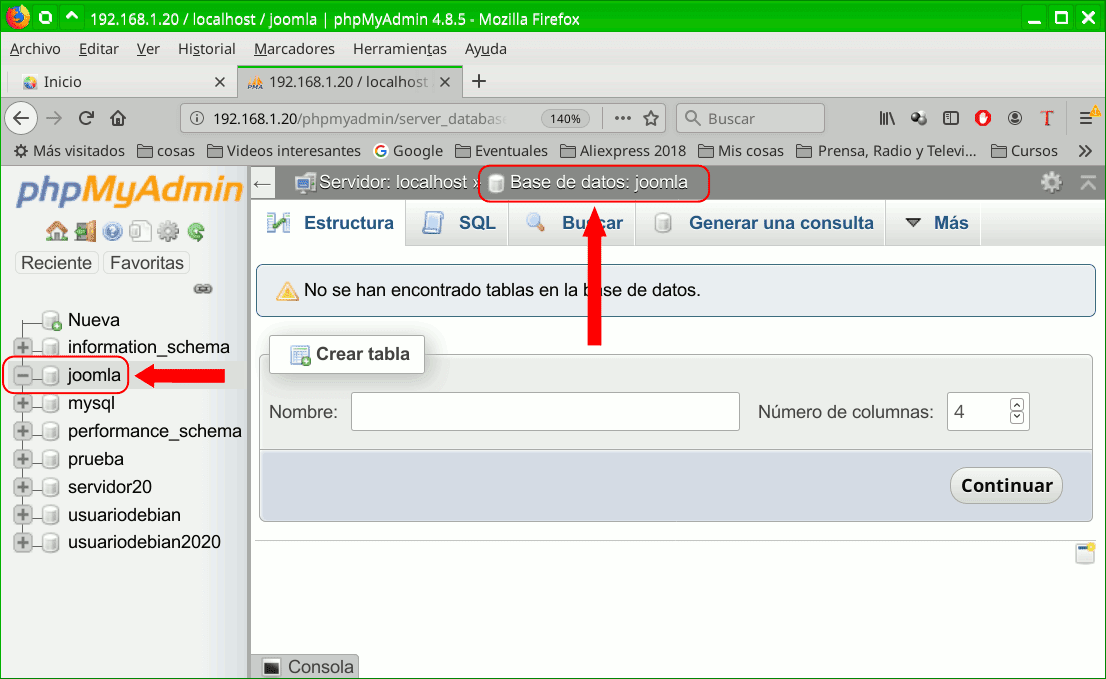
Task: Expand the mysql database tree
Action: coord(23,402)
